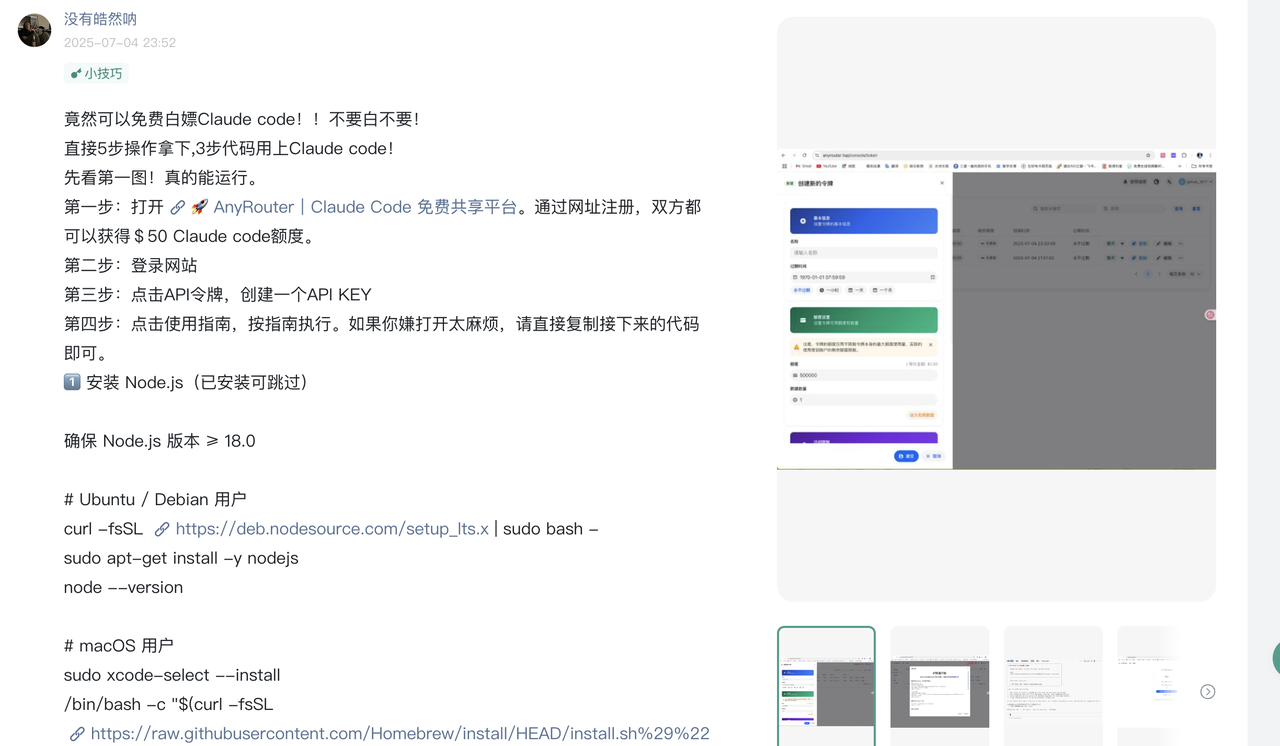Click the text 确保 Node.js 版本 ≥ 18.0

pyautogui.click(x=160, y=441)
